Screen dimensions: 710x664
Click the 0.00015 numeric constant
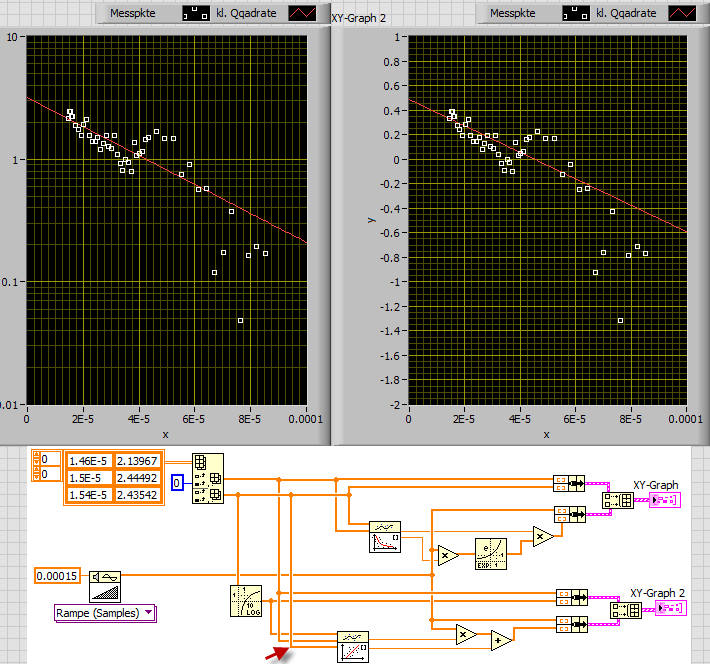click(x=58, y=576)
